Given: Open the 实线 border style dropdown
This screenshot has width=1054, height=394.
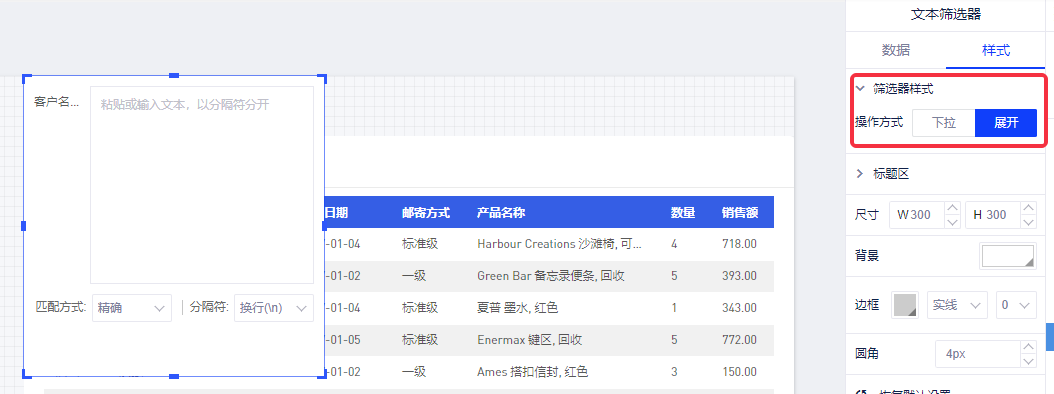Looking at the screenshot, I should 957,305.
